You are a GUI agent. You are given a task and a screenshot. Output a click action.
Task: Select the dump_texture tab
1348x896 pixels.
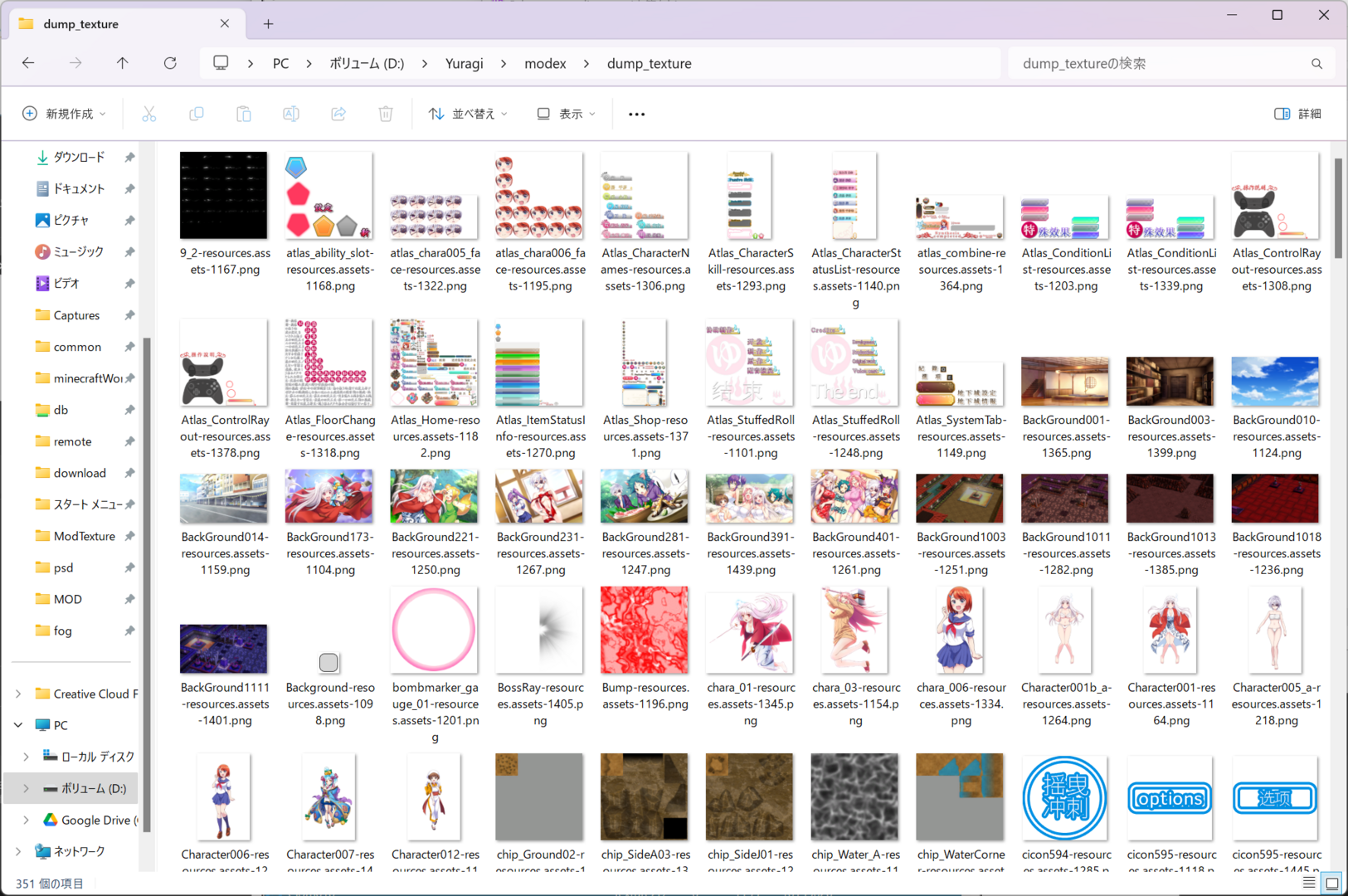127,24
